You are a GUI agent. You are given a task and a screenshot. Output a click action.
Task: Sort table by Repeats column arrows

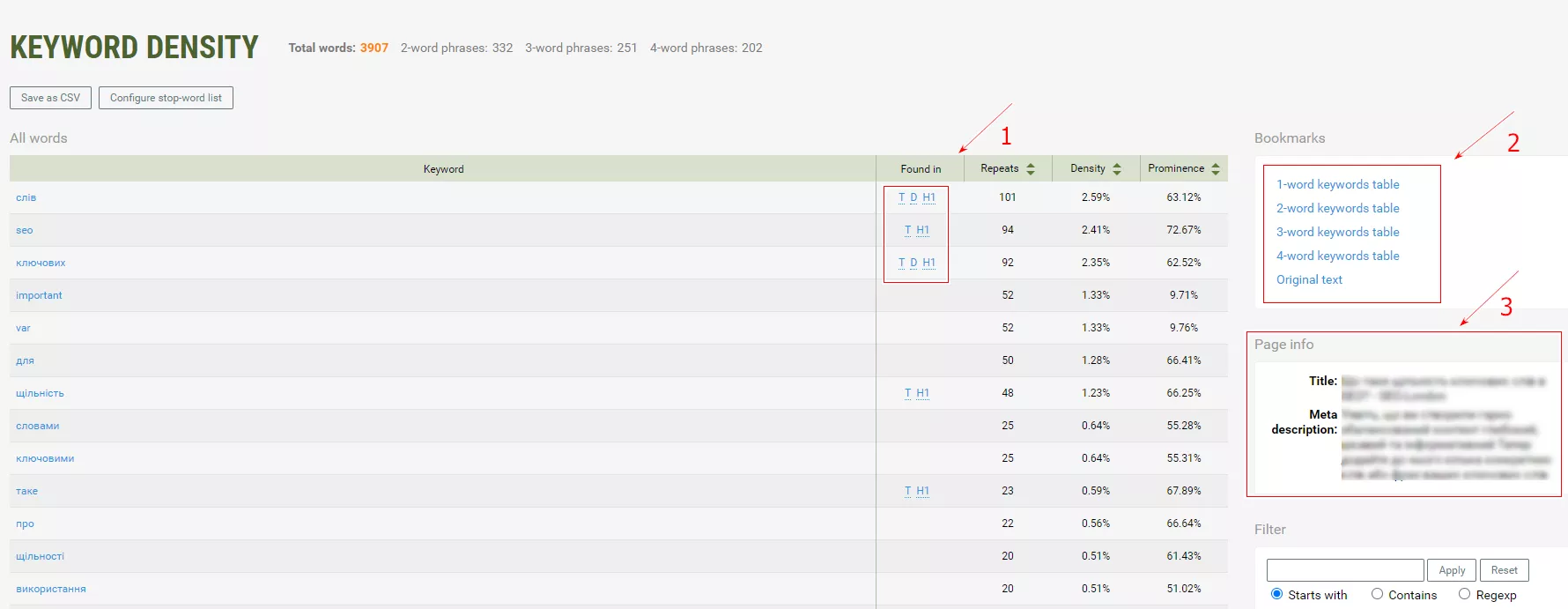[1030, 169]
